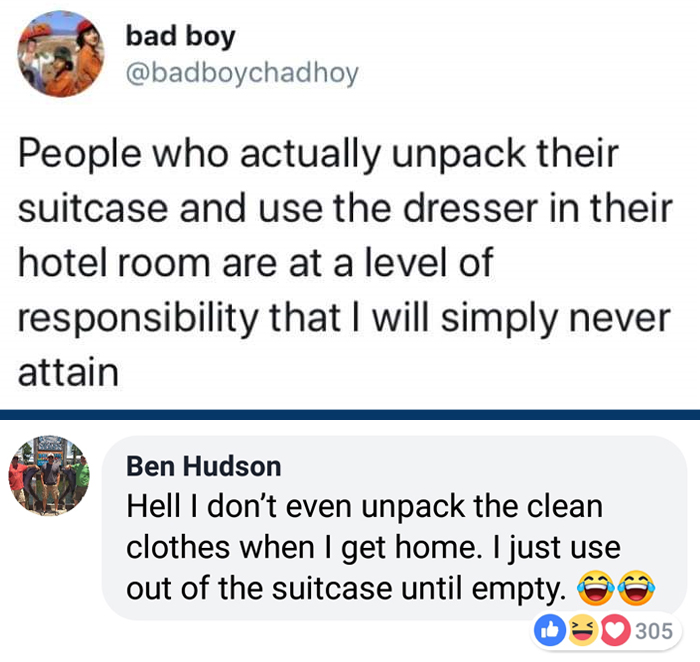Select the last tears-of-joy emoji in comment
700x662 pixels.
(636, 587)
